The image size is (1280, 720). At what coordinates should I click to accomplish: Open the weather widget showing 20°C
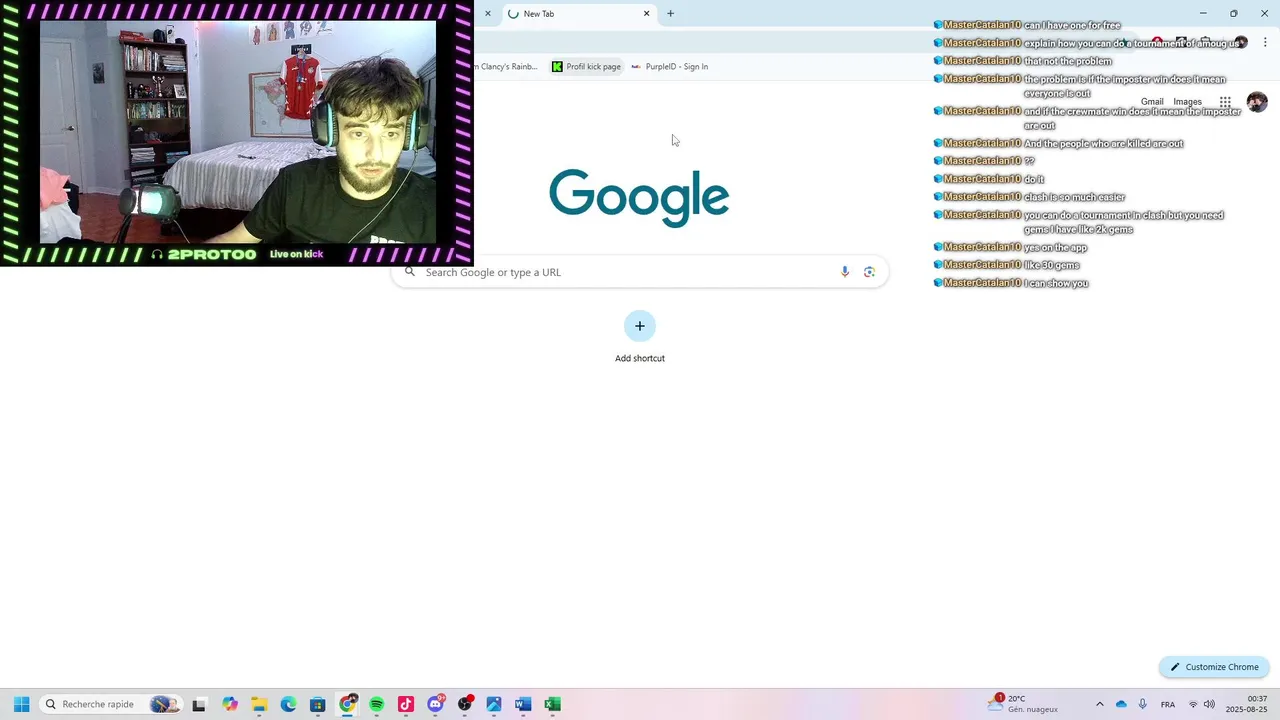pos(1024,704)
